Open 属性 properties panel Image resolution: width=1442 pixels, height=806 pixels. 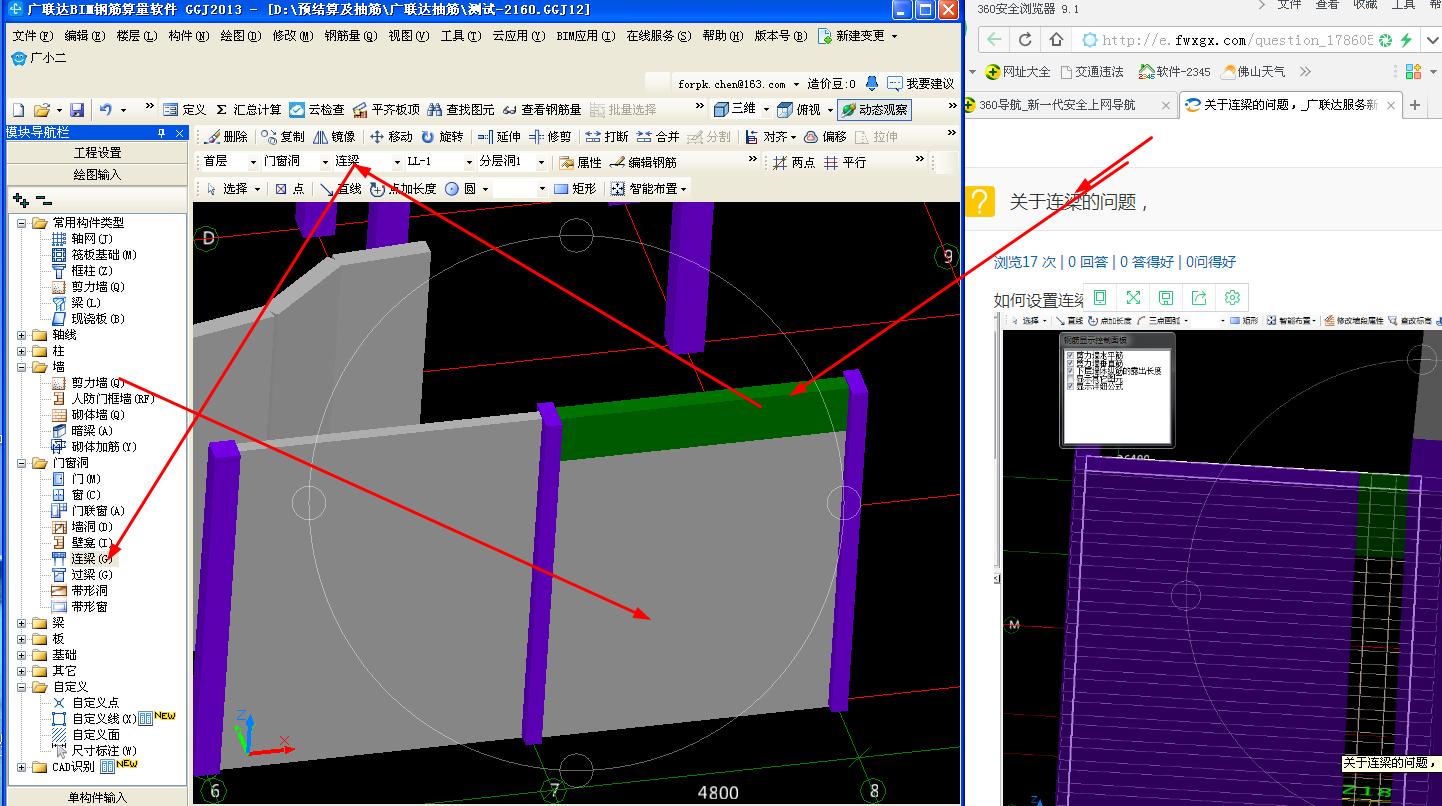[580, 162]
